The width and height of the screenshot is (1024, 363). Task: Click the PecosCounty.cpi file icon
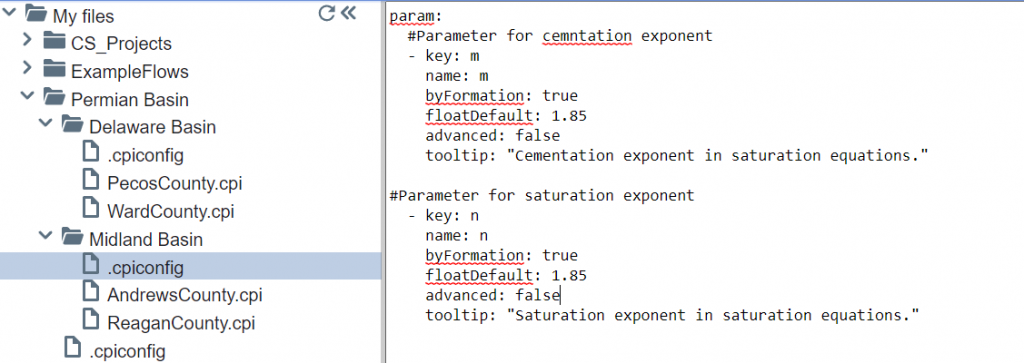click(x=91, y=182)
